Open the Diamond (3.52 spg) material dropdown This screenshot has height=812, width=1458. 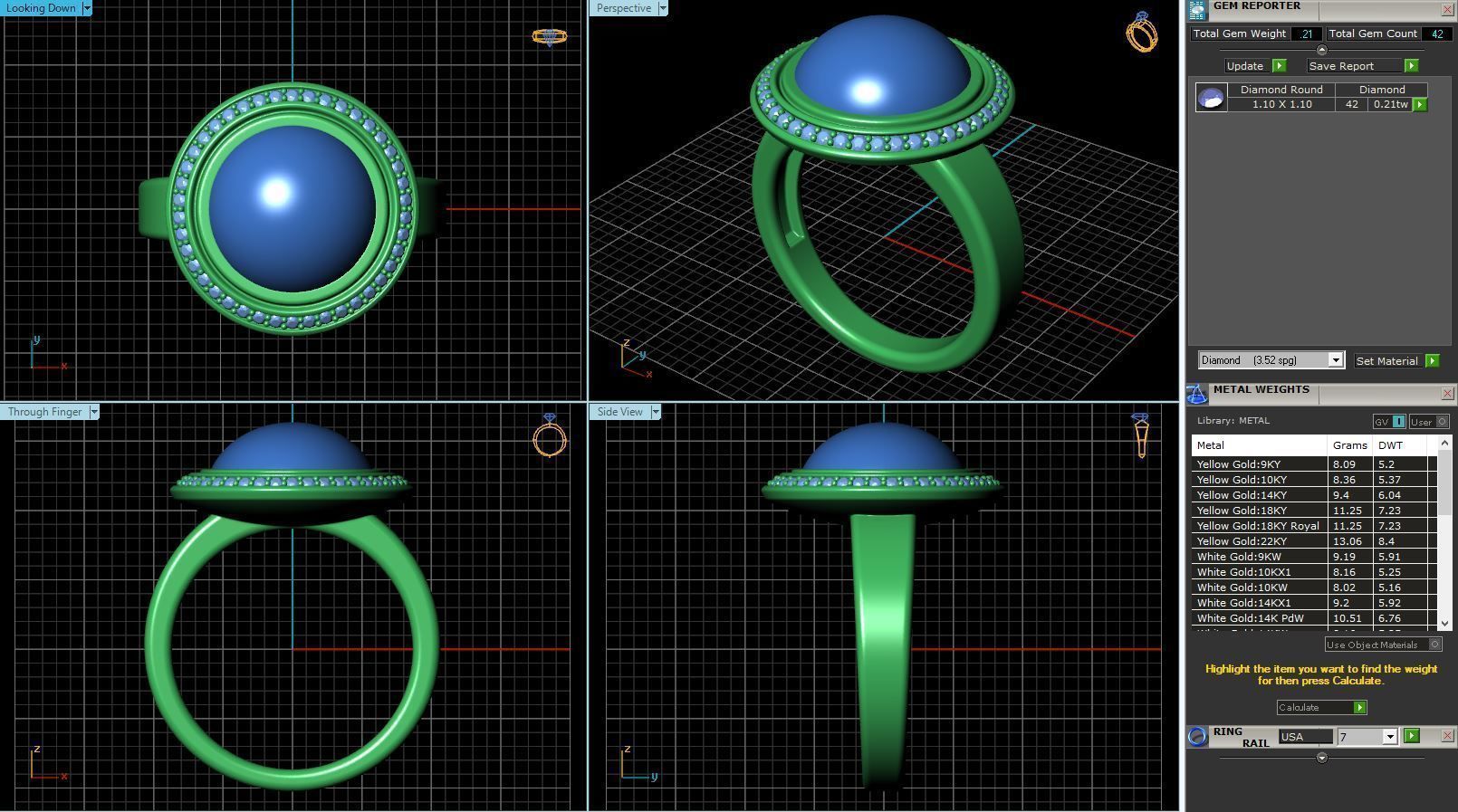(x=1335, y=360)
